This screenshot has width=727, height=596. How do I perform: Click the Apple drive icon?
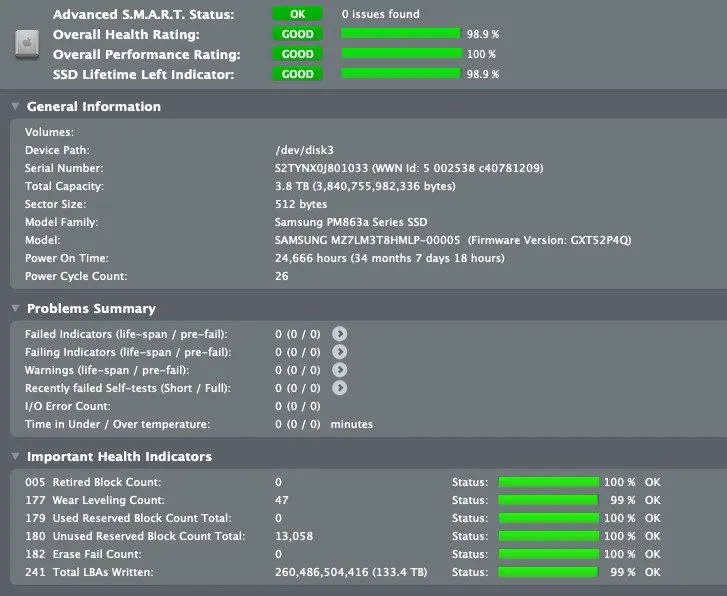tap(27, 44)
